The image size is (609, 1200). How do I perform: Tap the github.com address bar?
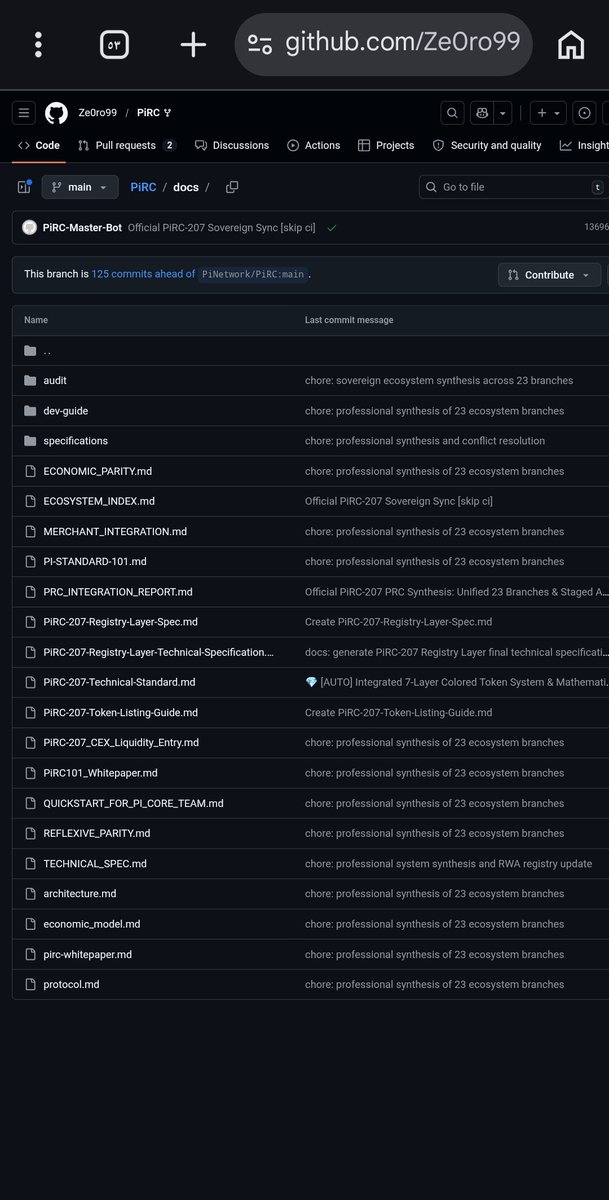pyautogui.click(x=384, y=44)
